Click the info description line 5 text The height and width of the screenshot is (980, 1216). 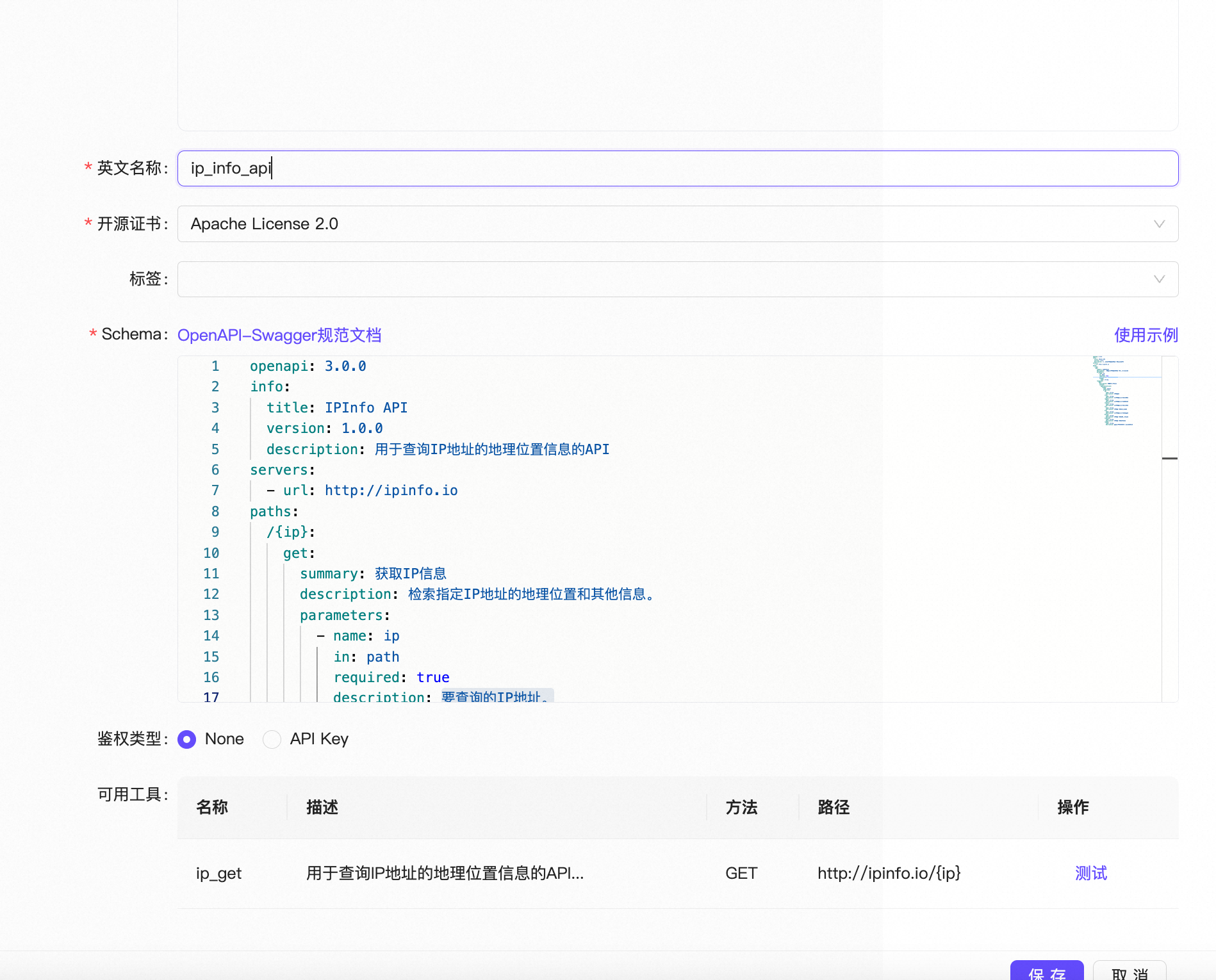(x=438, y=450)
